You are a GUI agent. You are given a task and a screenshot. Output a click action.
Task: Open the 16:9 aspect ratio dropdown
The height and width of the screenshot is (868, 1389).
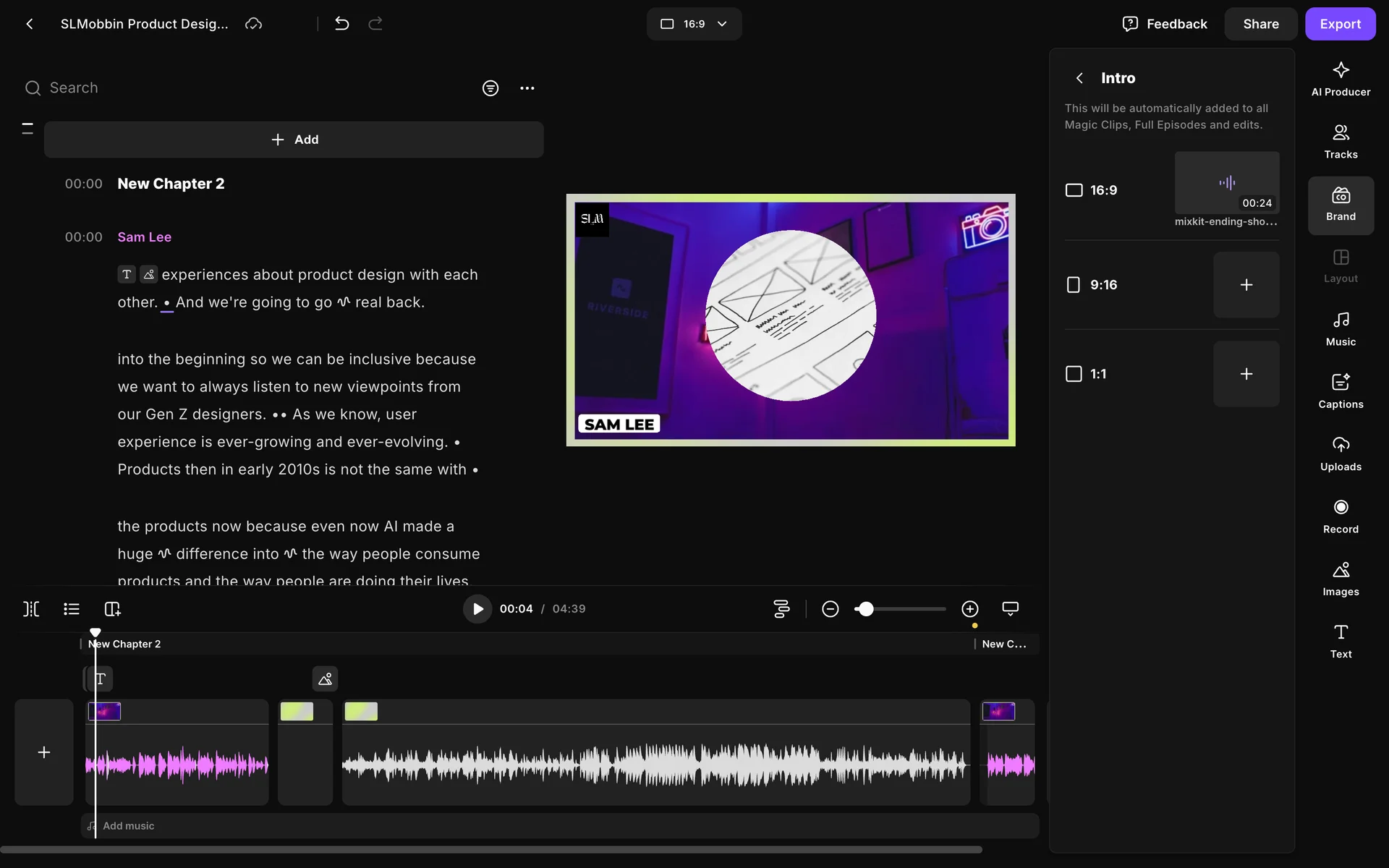pos(693,24)
